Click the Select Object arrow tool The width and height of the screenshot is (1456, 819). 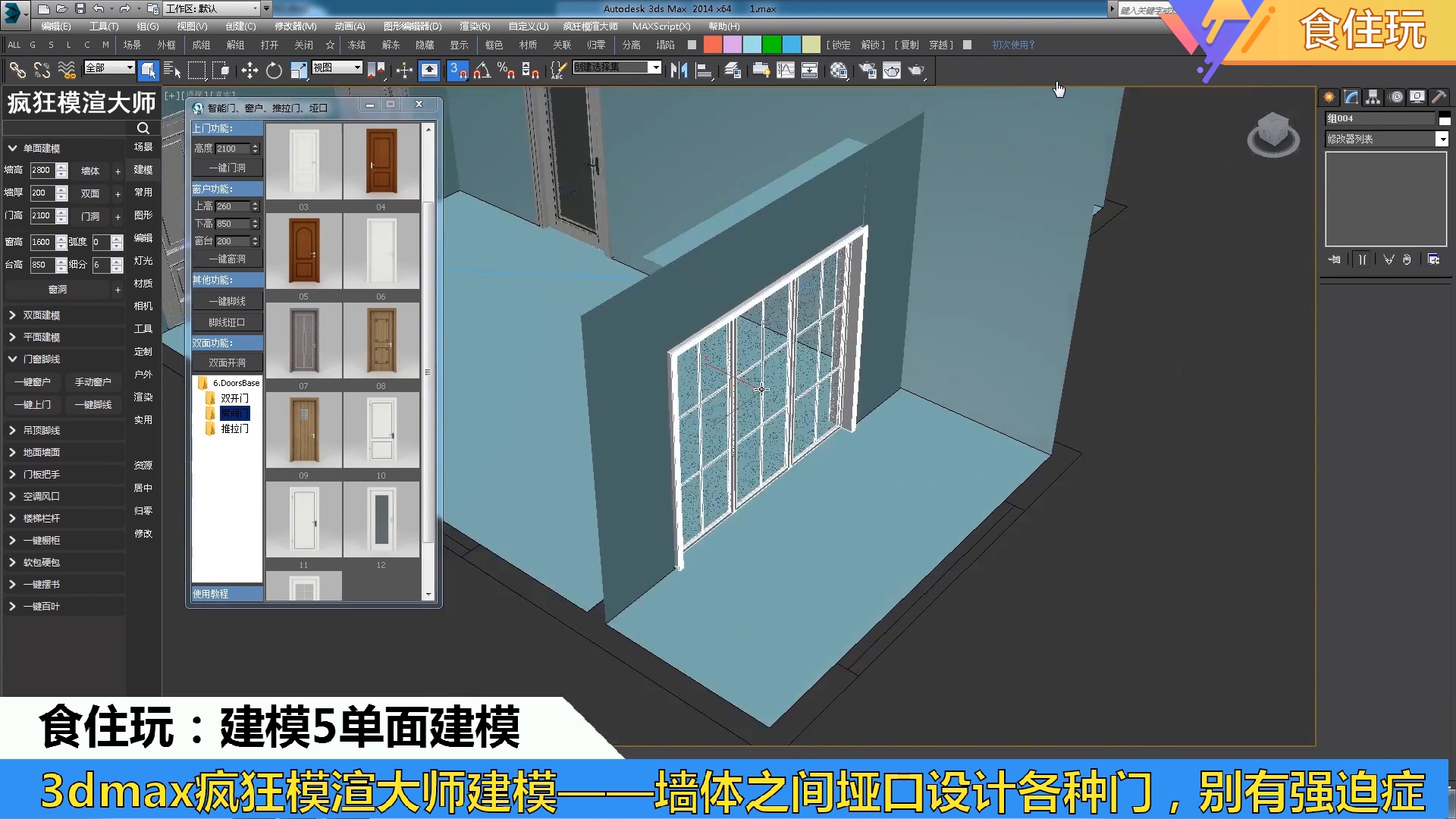(149, 71)
